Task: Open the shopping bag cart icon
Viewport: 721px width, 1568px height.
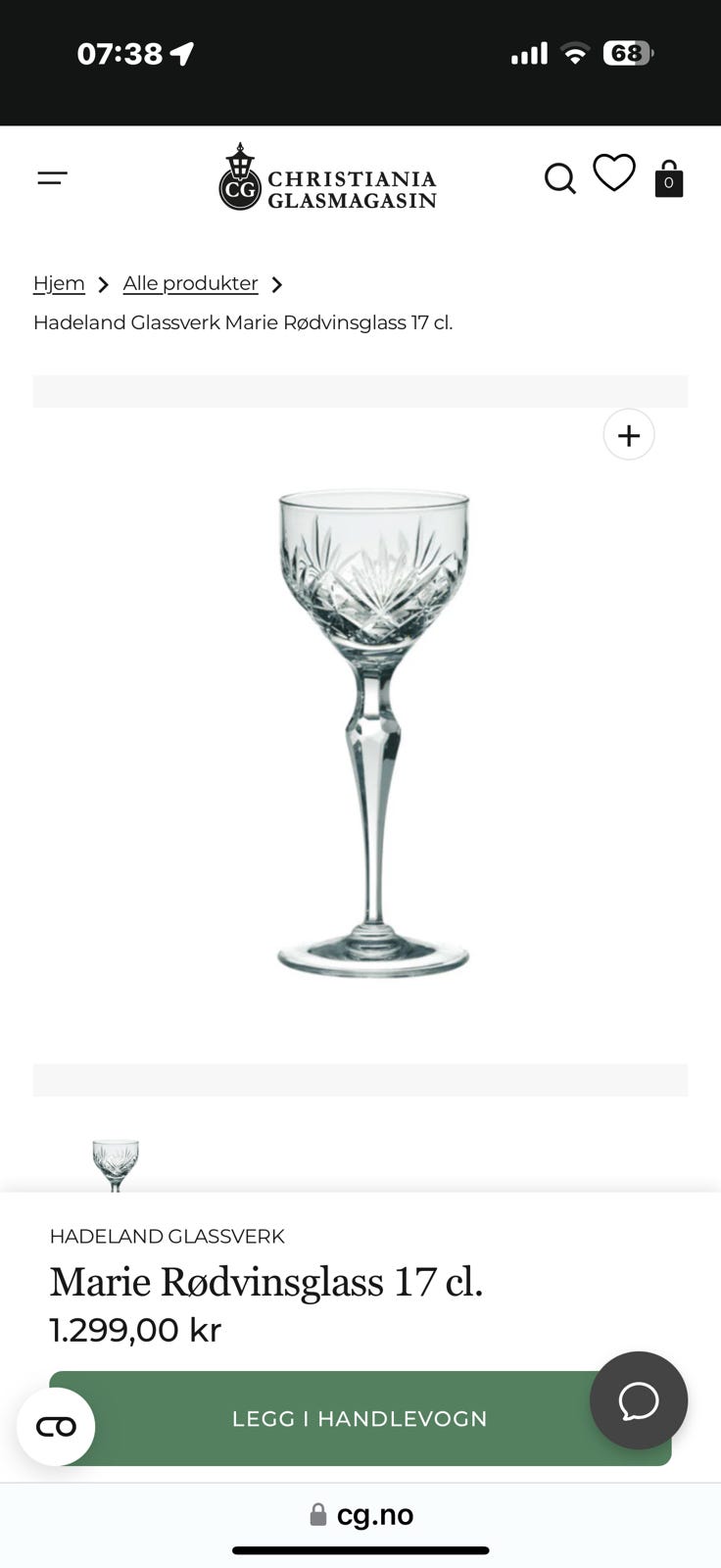Action: [669, 179]
